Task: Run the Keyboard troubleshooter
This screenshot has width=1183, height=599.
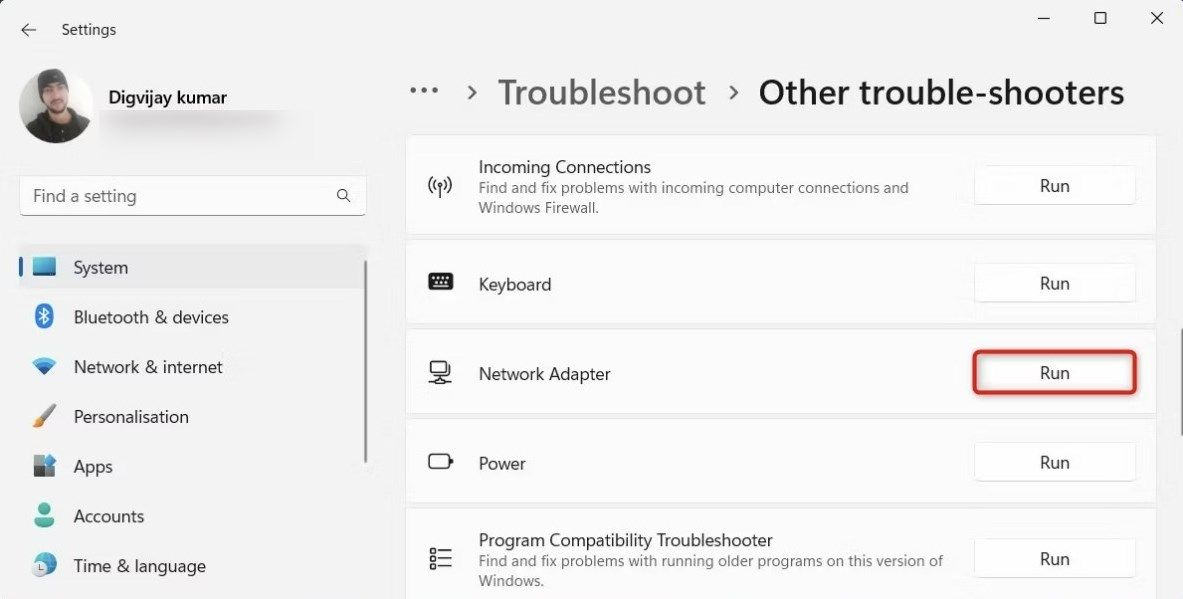Action: pyautogui.click(x=1054, y=283)
